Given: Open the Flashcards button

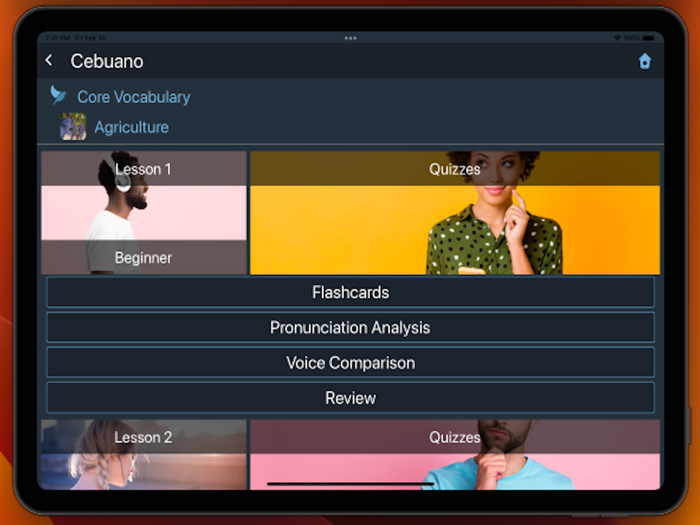Looking at the screenshot, I should coord(350,292).
